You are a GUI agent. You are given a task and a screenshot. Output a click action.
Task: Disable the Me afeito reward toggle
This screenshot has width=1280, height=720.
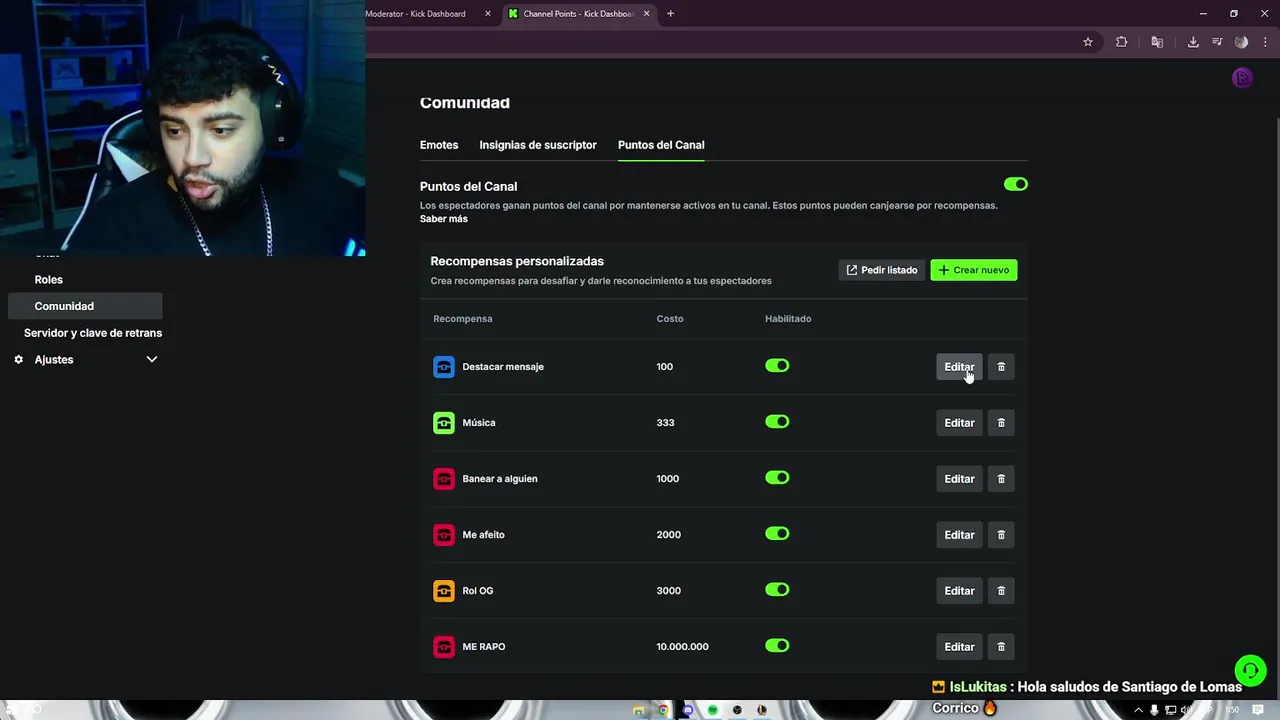pyautogui.click(x=777, y=534)
